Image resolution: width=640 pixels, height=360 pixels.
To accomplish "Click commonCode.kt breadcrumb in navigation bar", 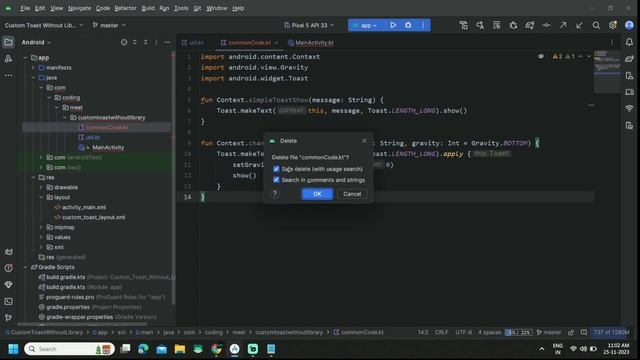I will point(359,332).
